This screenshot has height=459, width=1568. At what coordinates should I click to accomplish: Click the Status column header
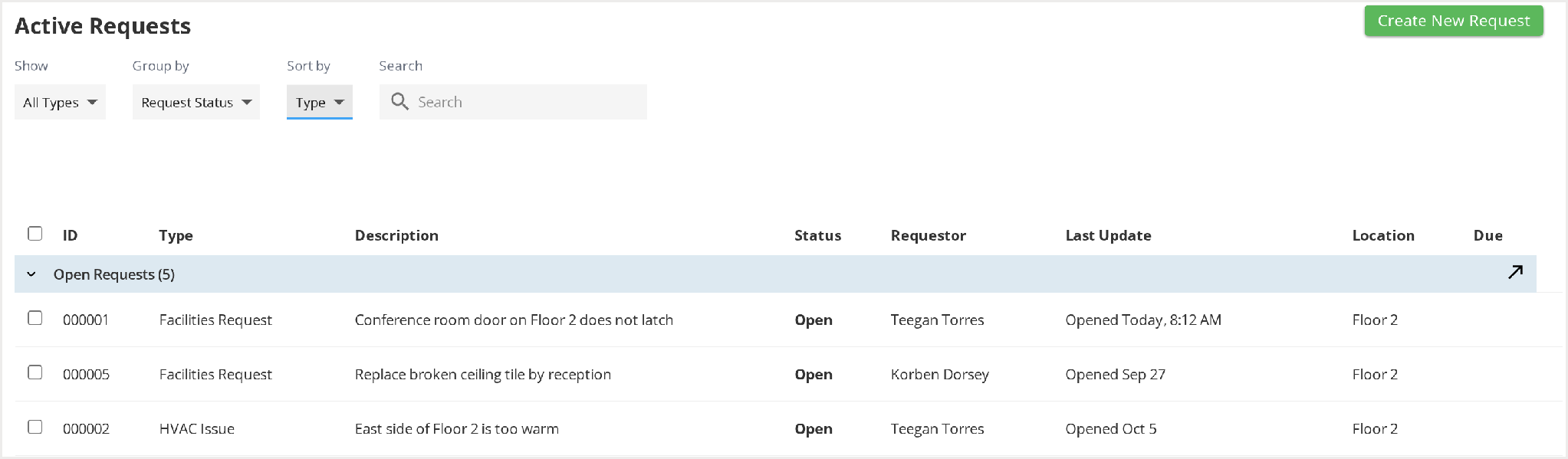tap(817, 235)
